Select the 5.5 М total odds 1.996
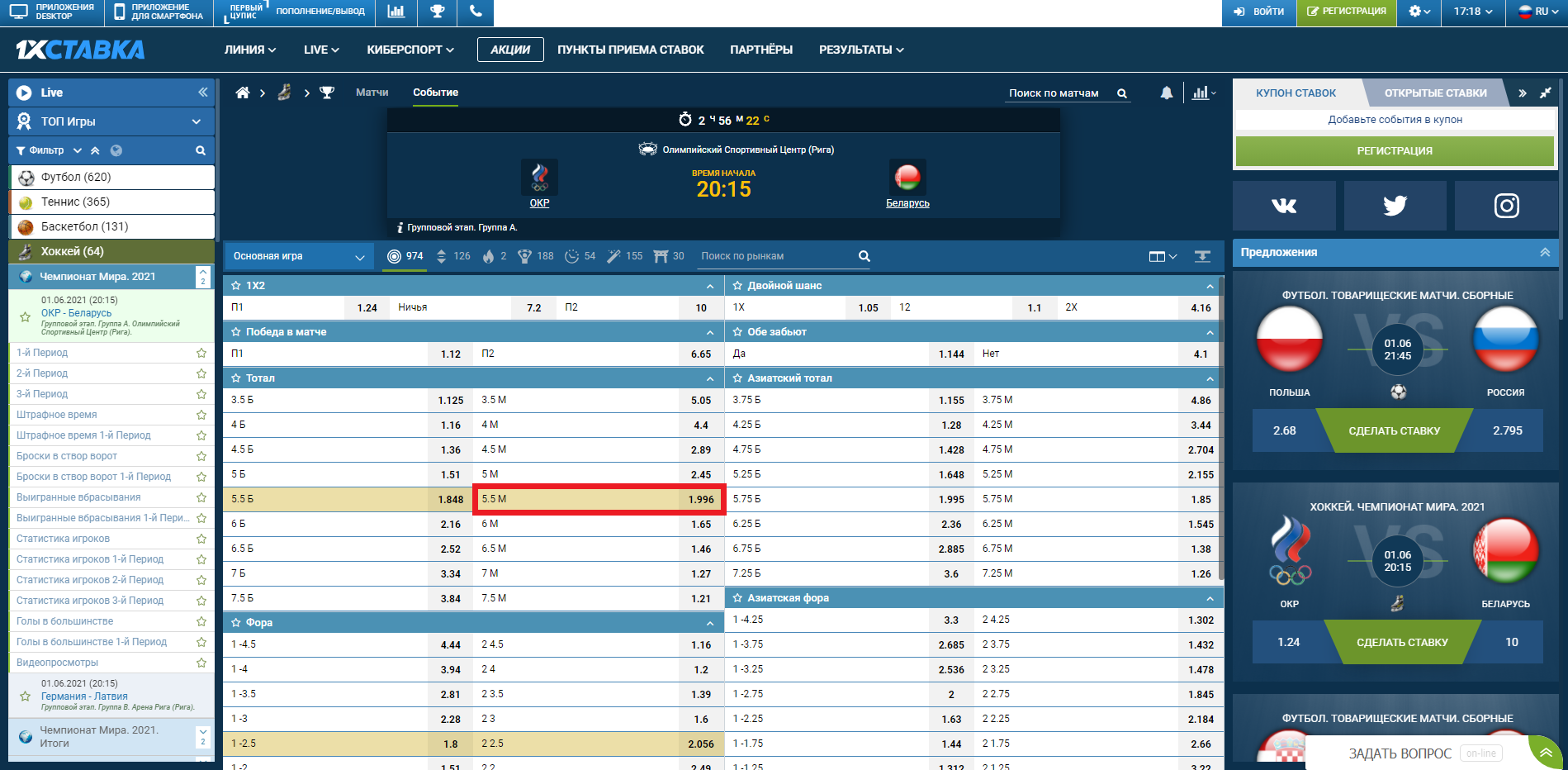1568x770 pixels. point(599,499)
